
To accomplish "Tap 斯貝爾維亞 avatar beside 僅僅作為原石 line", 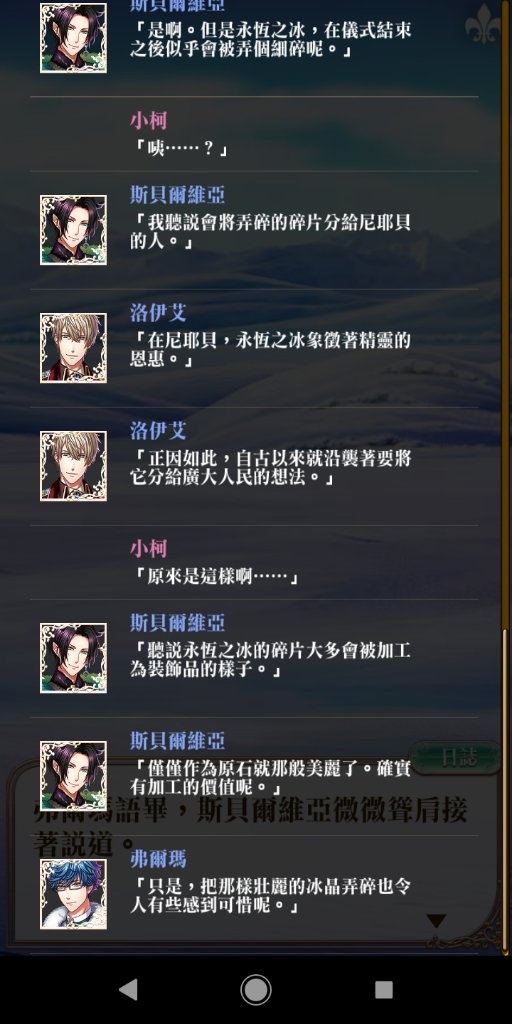I will click(73, 776).
